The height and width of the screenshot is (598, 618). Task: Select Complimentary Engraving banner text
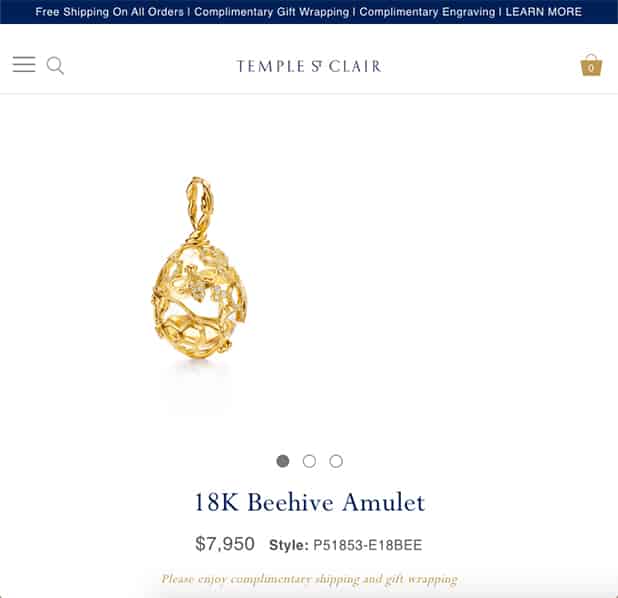coord(427,12)
